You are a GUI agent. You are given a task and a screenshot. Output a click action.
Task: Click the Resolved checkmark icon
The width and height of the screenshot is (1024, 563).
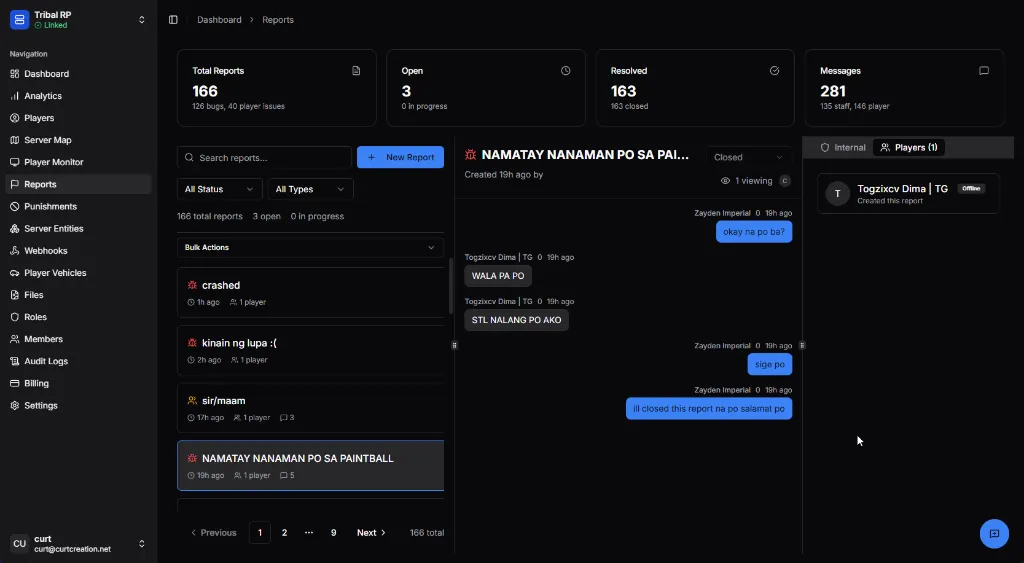(x=775, y=71)
